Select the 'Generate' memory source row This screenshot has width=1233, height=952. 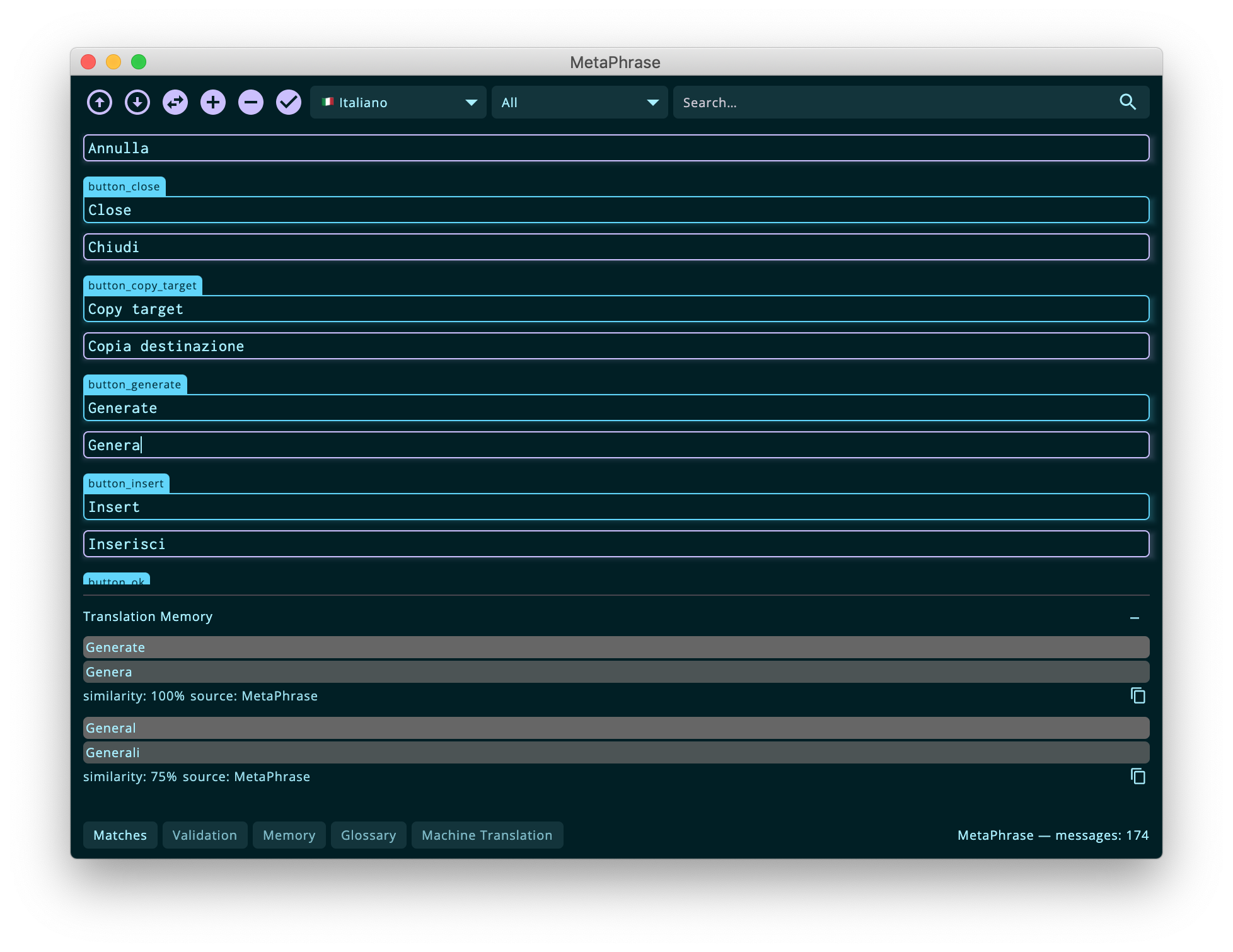click(616, 647)
